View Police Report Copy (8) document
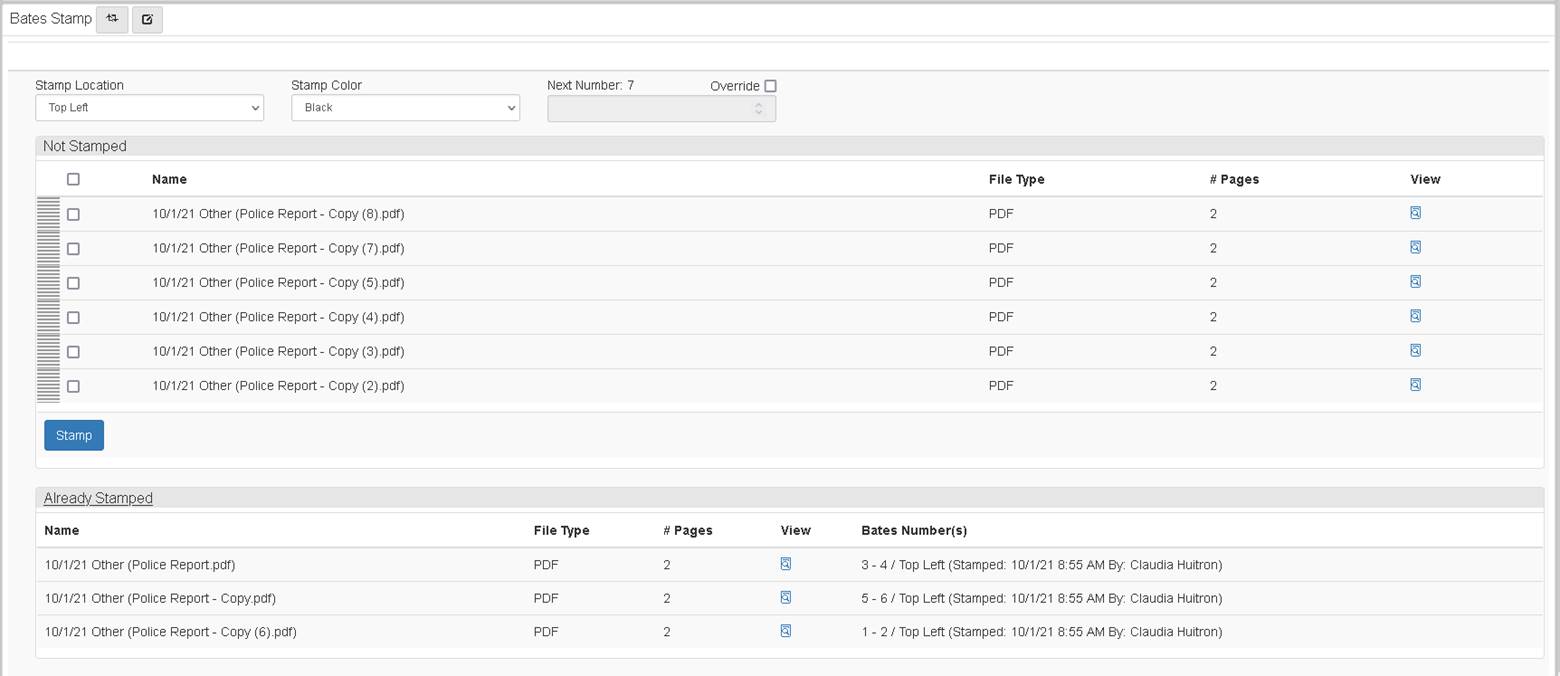 1415,213
